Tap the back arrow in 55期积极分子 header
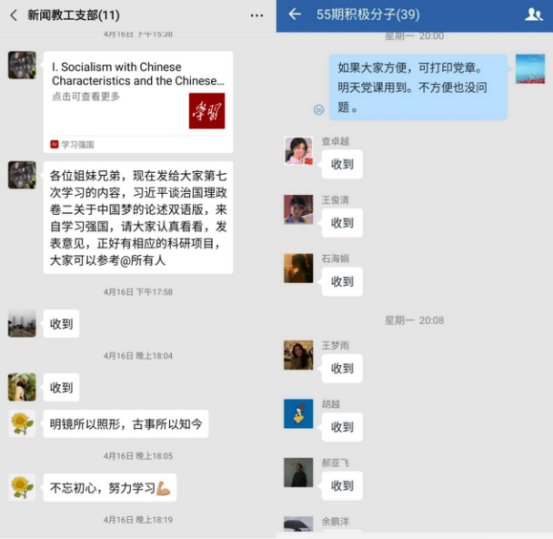This screenshot has width=553, height=539. (x=294, y=14)
